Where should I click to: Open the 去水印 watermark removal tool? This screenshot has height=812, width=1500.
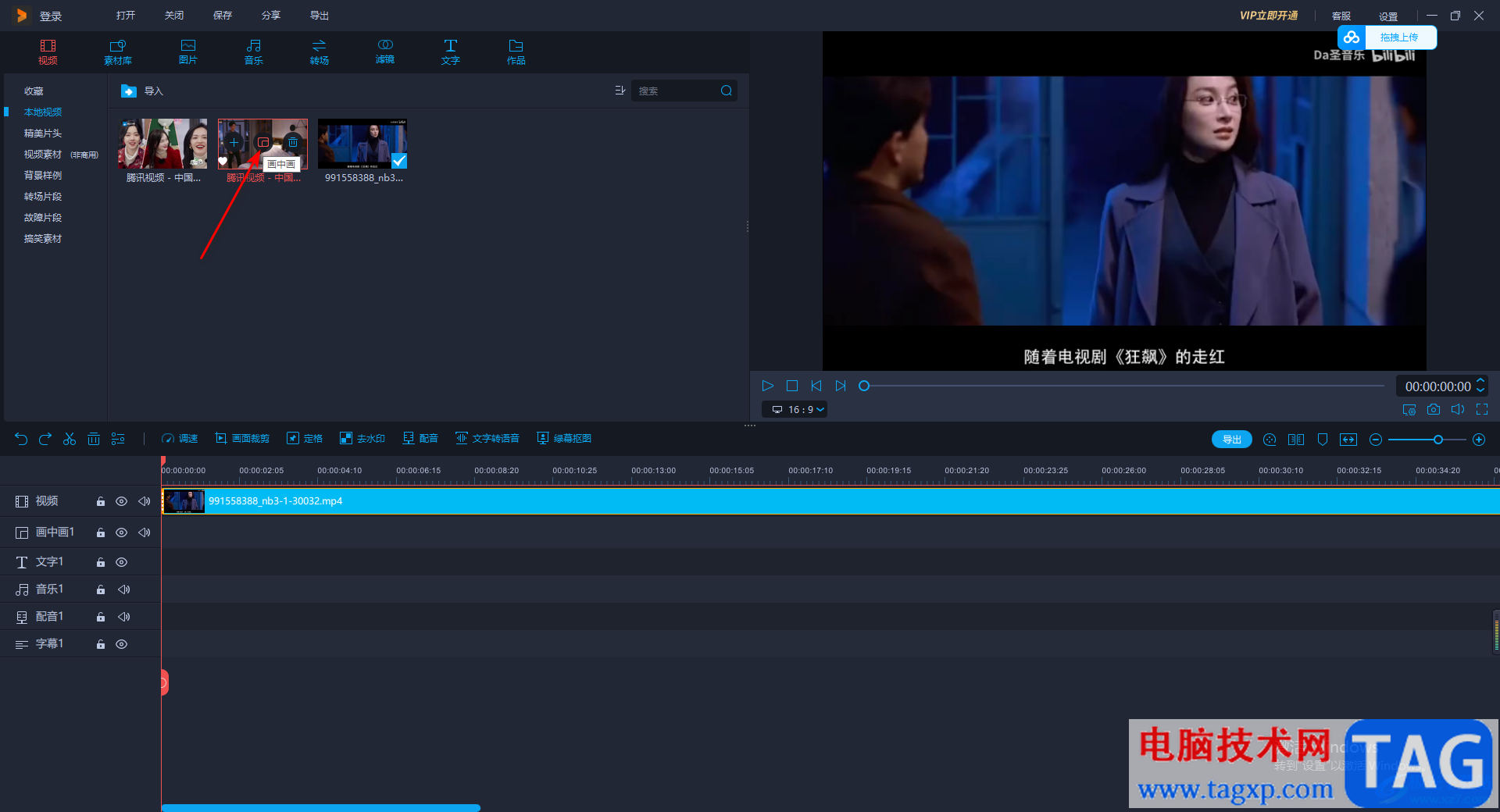click(x=362, y=439)
